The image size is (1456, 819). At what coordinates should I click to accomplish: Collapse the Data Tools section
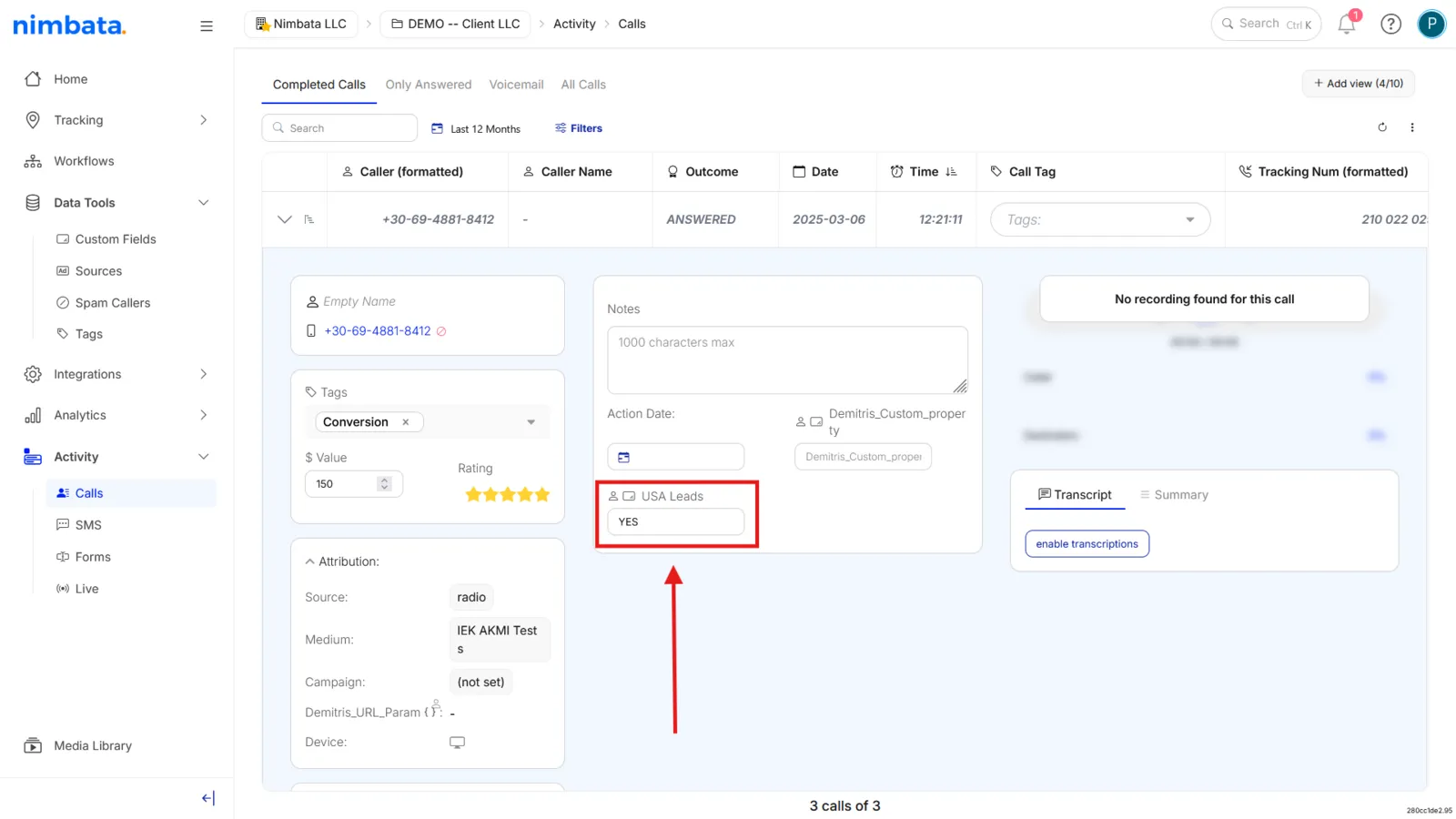(203, 203)
